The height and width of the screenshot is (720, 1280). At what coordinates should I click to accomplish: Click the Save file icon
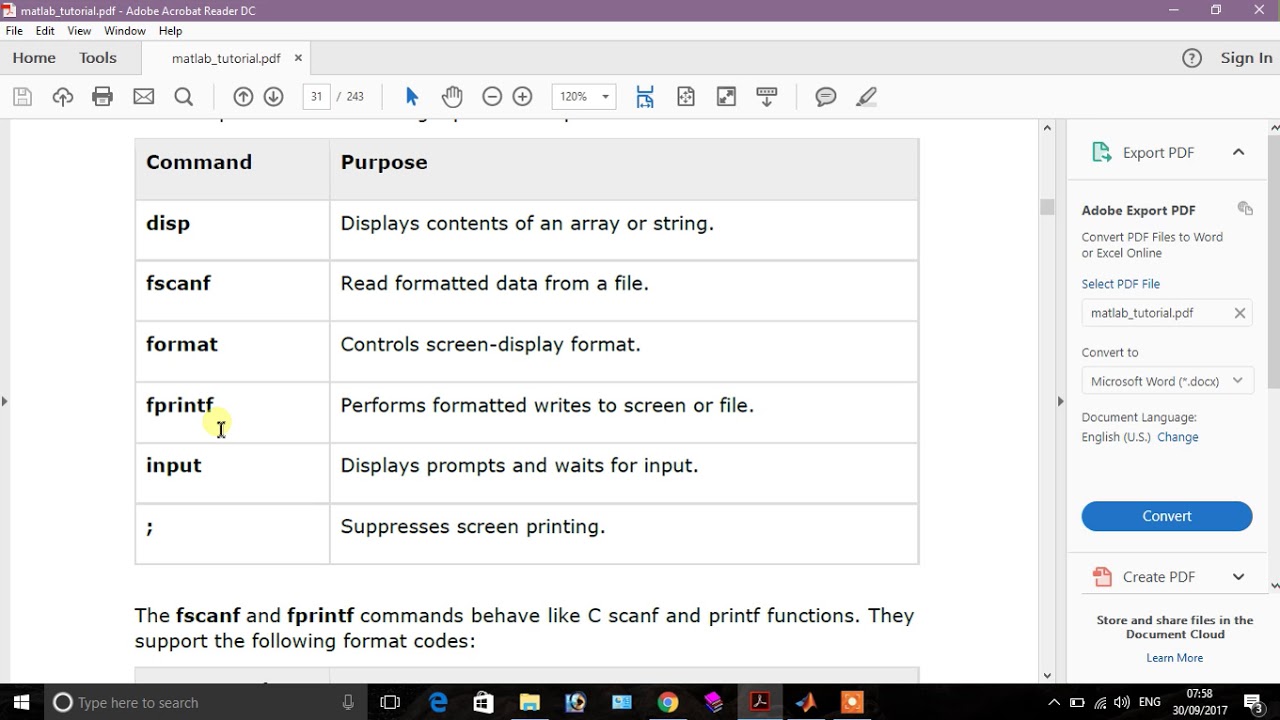(22, 97)
